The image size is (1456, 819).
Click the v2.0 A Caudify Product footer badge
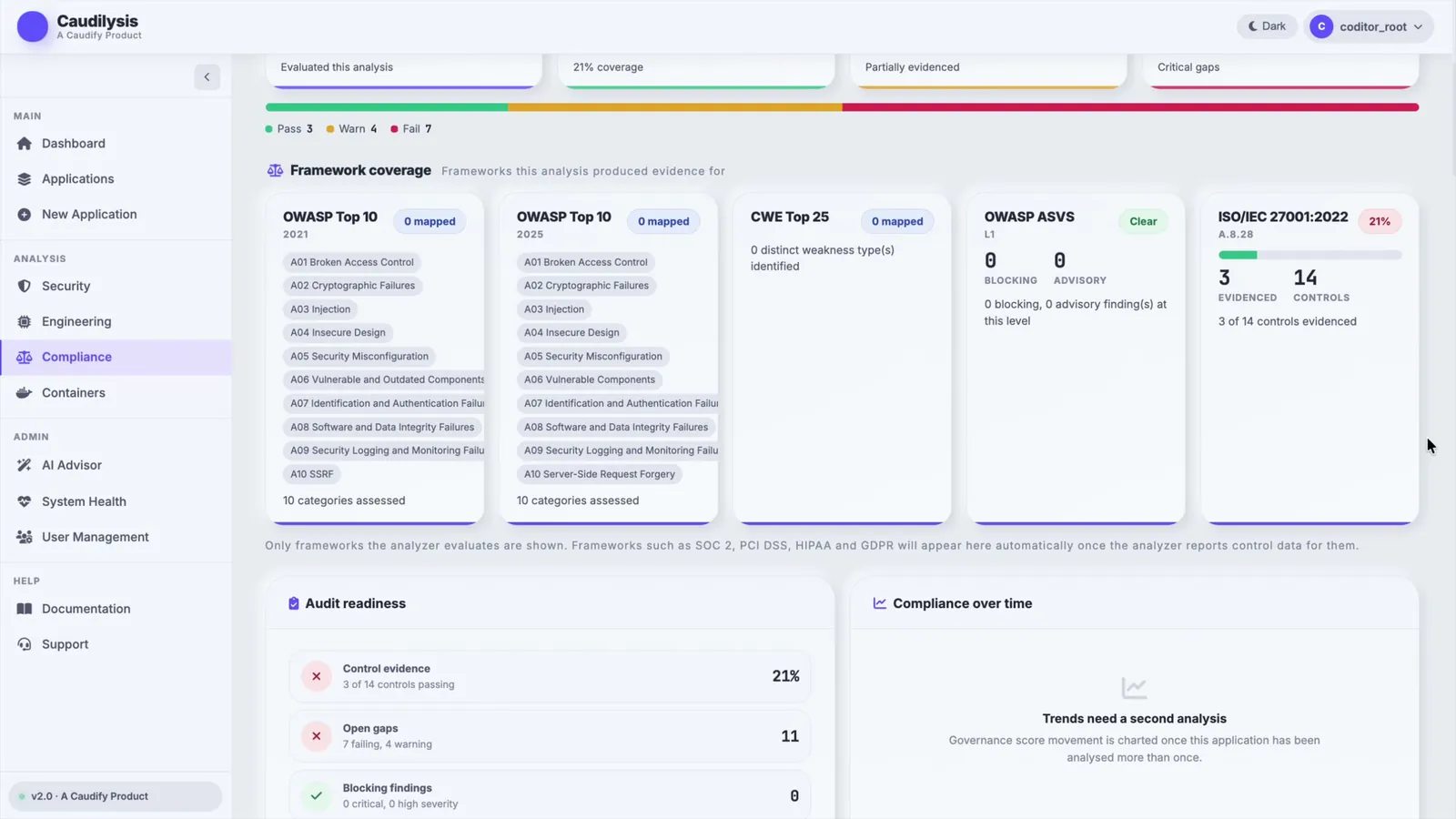coord(116,796)
